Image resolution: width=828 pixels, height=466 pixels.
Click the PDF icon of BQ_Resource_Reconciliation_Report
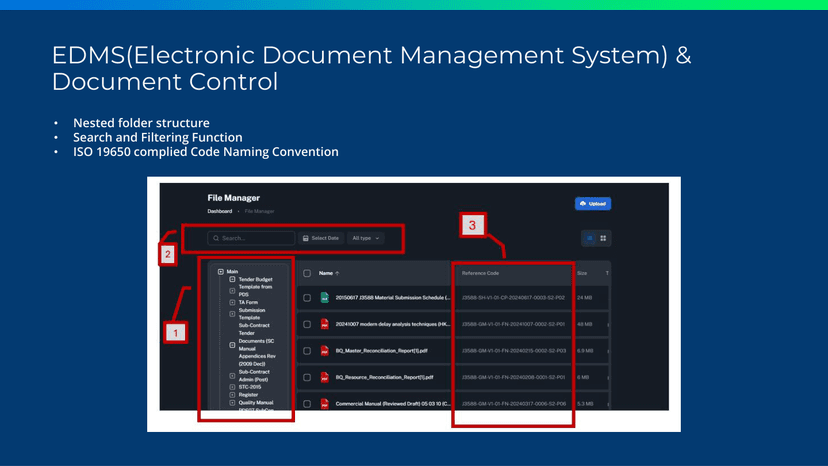point(325,378)
